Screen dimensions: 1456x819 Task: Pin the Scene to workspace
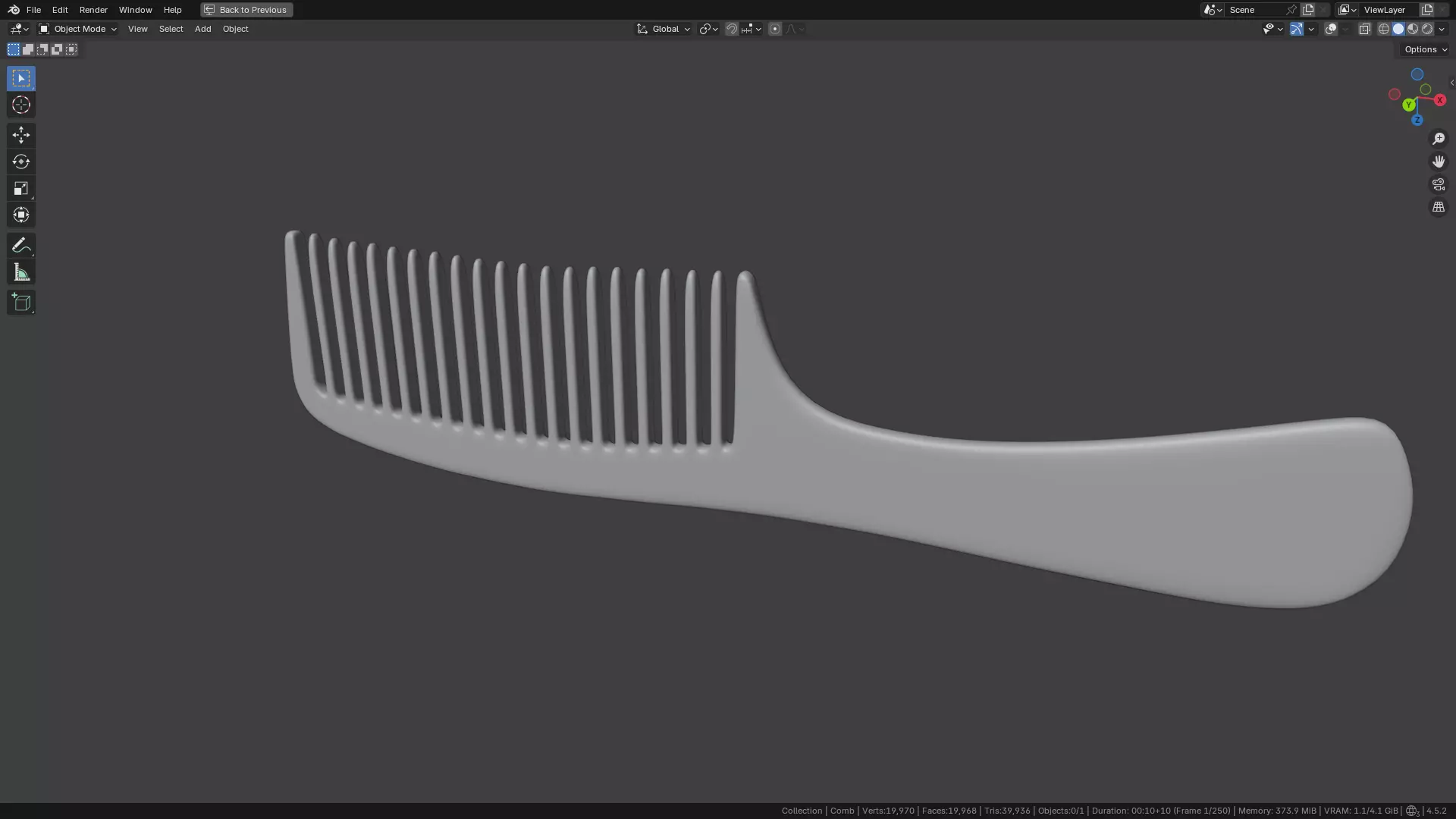1291,10
